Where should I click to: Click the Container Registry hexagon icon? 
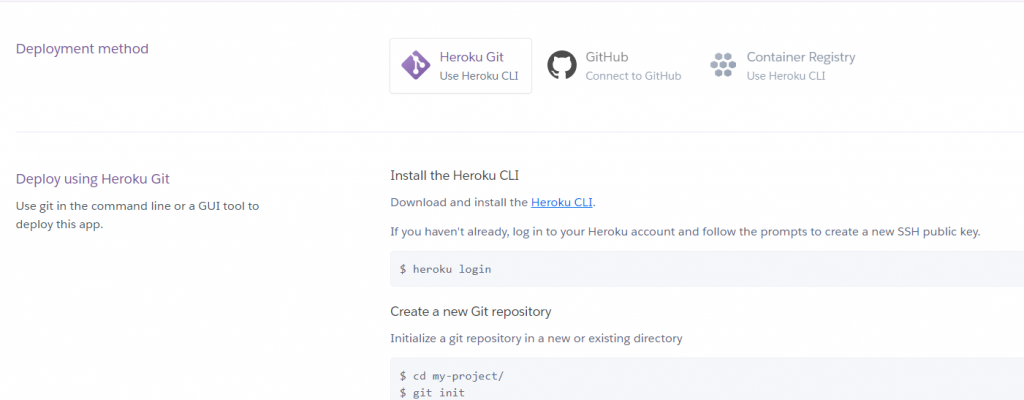tap(723, 65)
